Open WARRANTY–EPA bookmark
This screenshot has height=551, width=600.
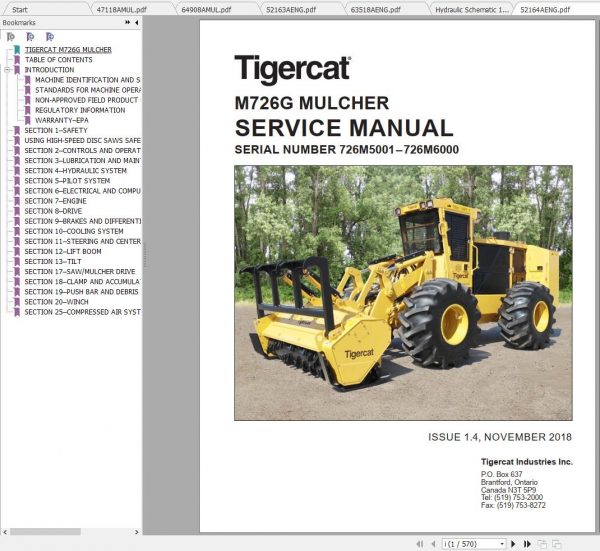click(62, 120)
